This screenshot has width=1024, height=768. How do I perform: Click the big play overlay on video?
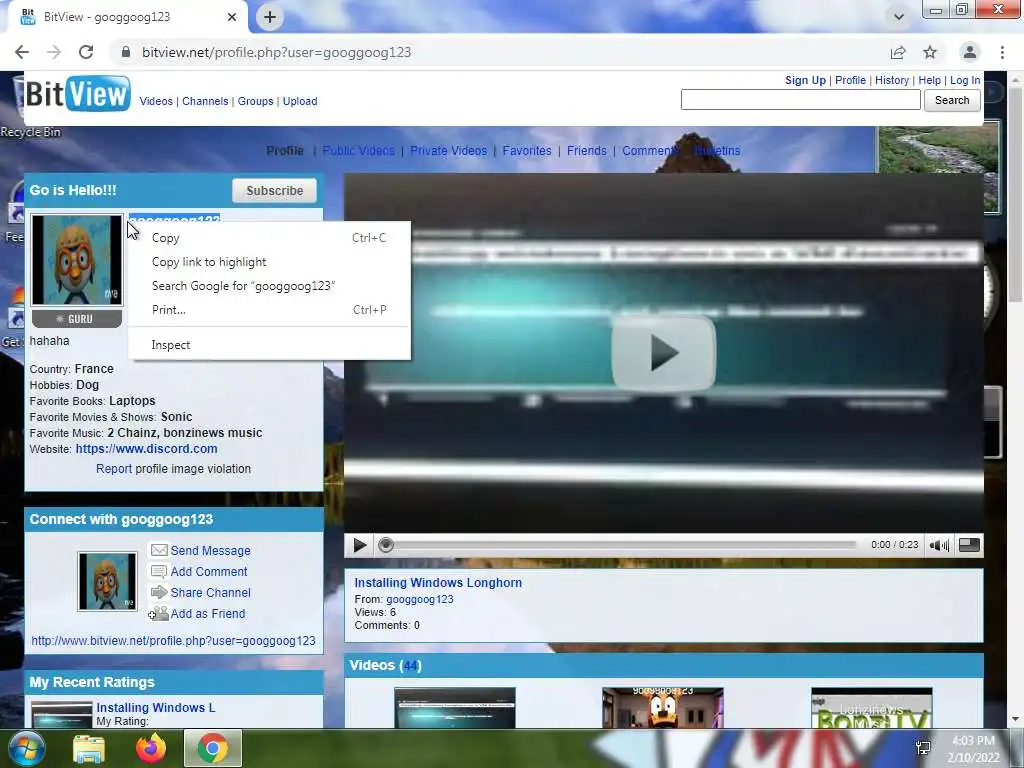point(663,353)
